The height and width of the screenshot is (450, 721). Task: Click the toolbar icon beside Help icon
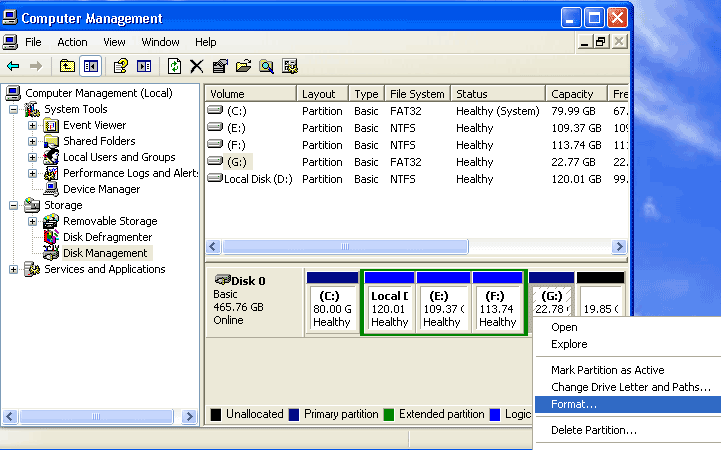point(144,67)
